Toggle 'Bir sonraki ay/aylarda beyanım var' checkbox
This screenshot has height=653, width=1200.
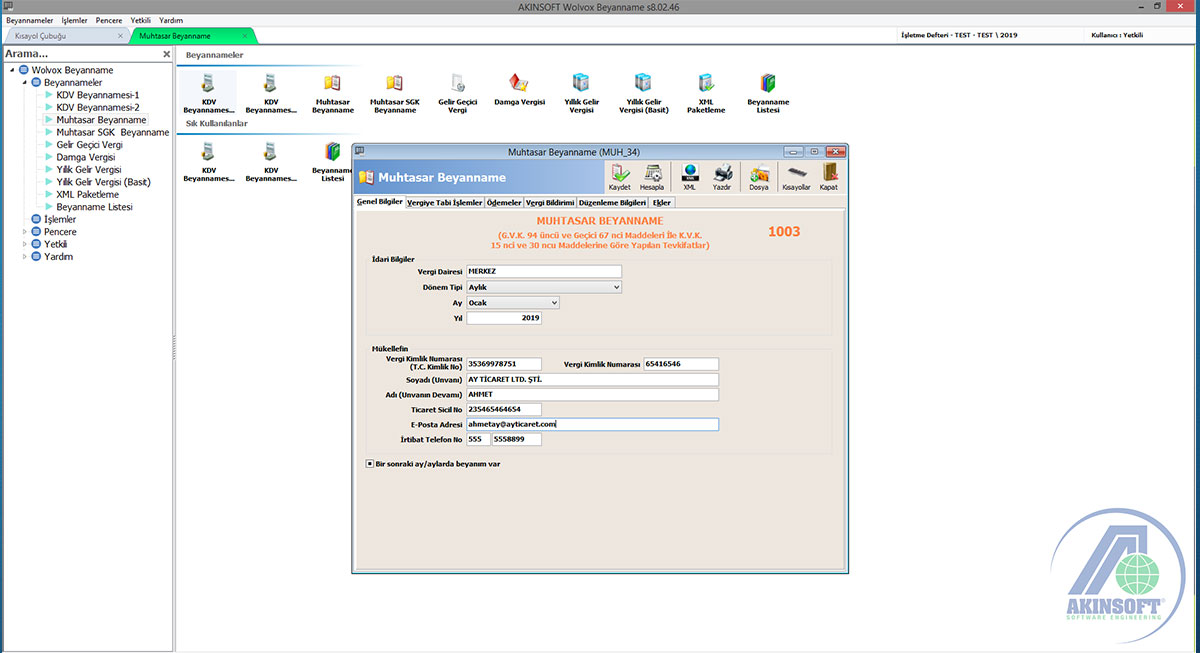[x=370, y=464]
